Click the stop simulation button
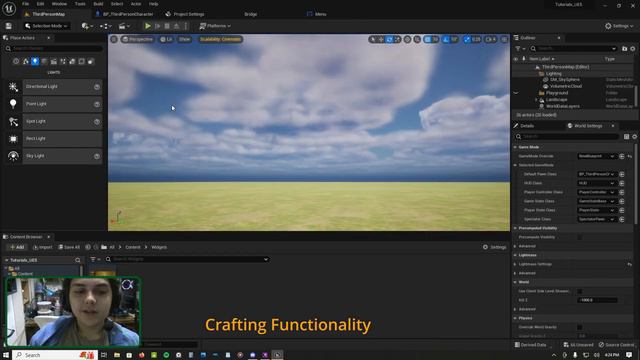The width and height of the screenshot is (640, 360). [x=167, y=26]
